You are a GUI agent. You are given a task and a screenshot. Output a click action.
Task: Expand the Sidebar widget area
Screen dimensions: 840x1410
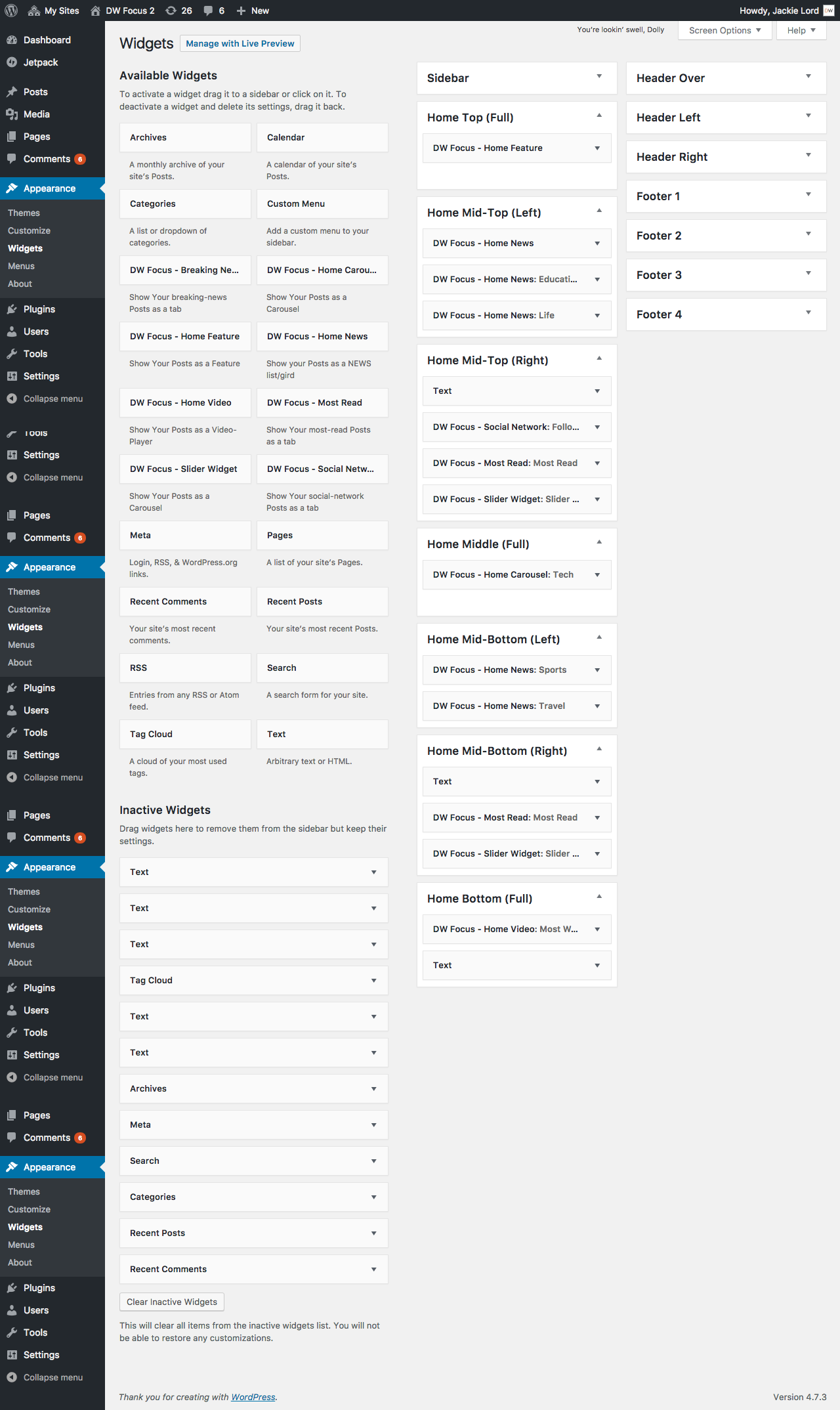(x=599, y=77)
